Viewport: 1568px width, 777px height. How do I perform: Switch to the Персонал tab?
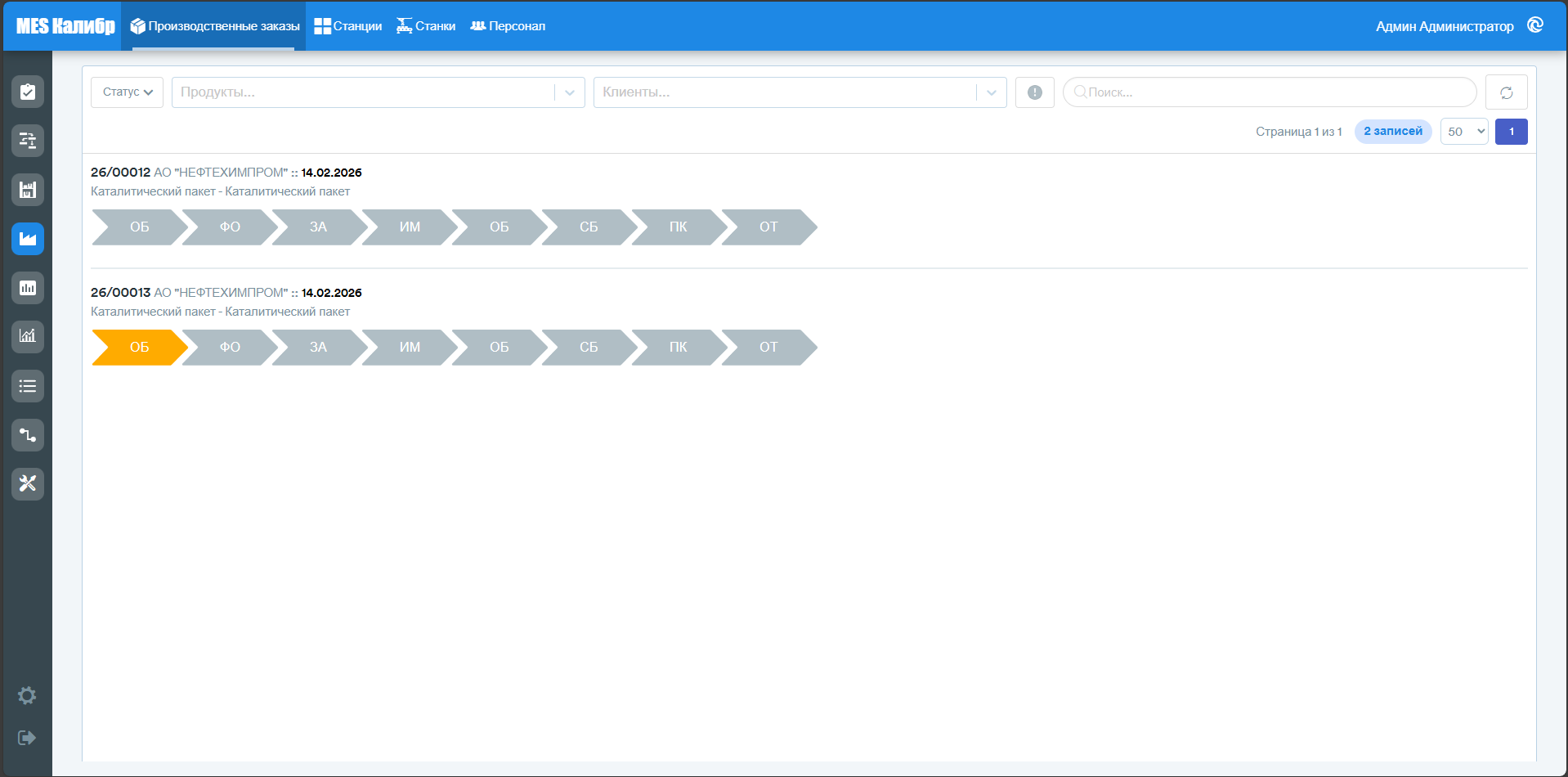[508, 26]
